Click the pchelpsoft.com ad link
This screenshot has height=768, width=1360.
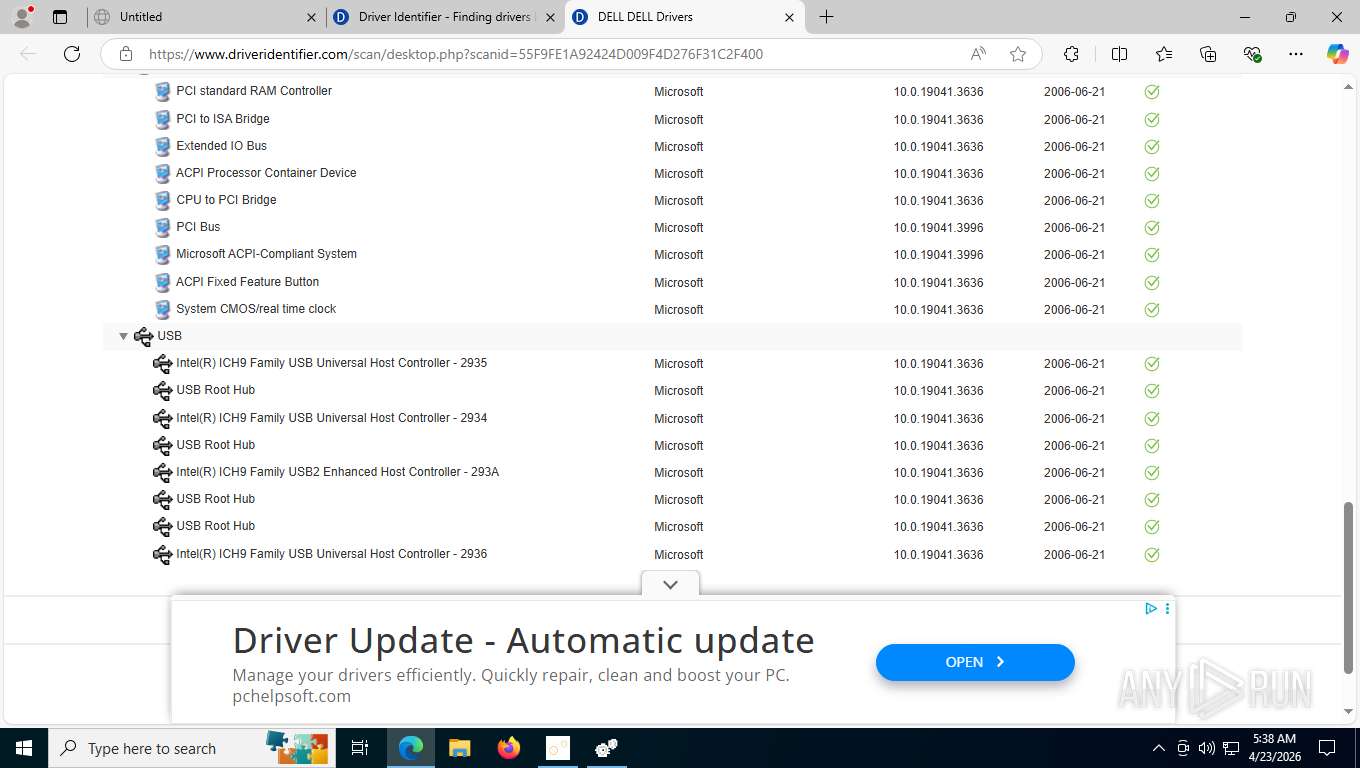coord(291,696)
